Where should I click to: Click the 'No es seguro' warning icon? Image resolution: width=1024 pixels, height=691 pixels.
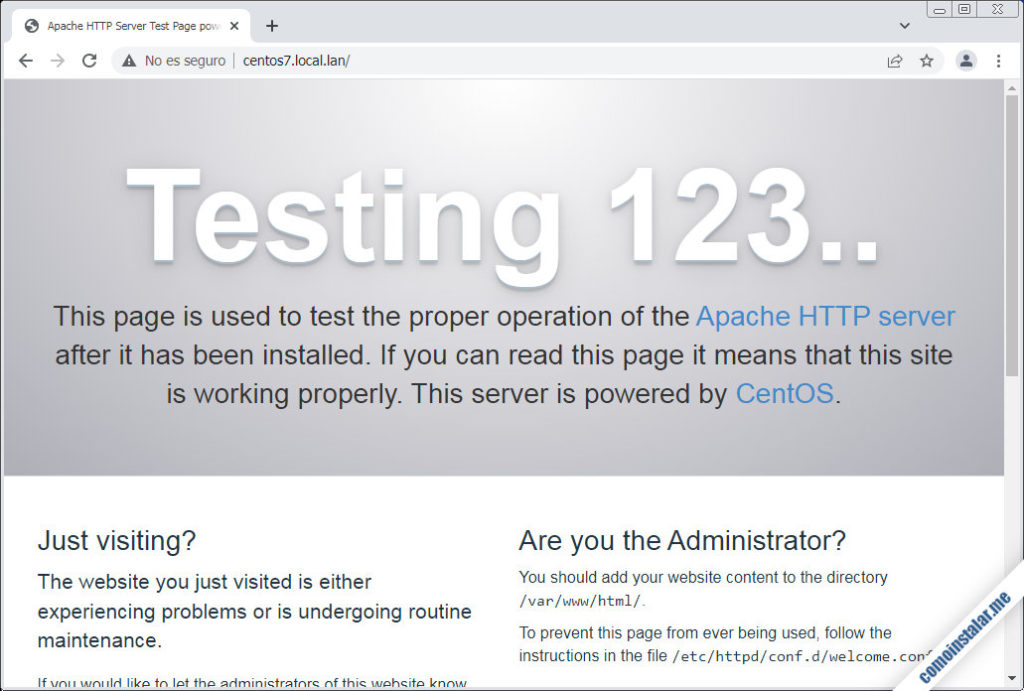tap(127, 60)
